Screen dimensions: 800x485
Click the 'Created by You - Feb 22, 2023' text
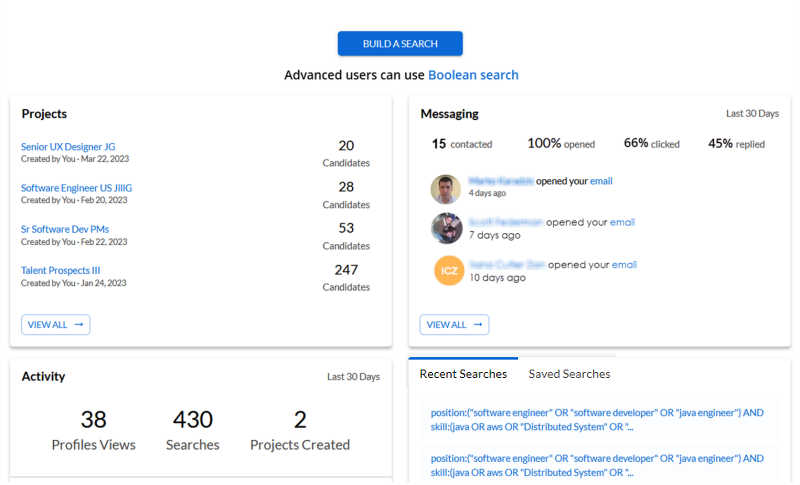pos(74,242)
